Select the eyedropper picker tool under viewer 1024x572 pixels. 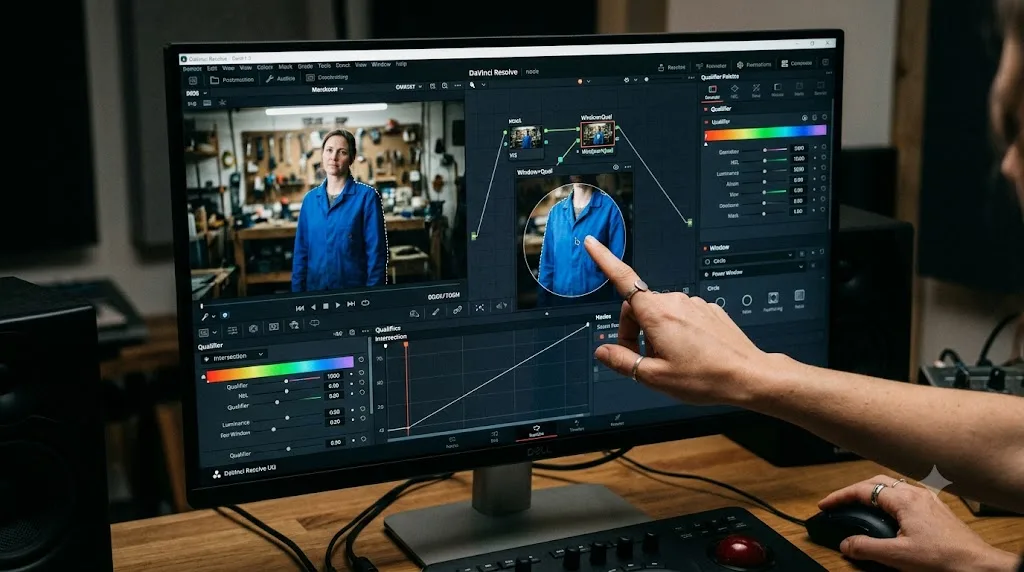click(205, 317)
